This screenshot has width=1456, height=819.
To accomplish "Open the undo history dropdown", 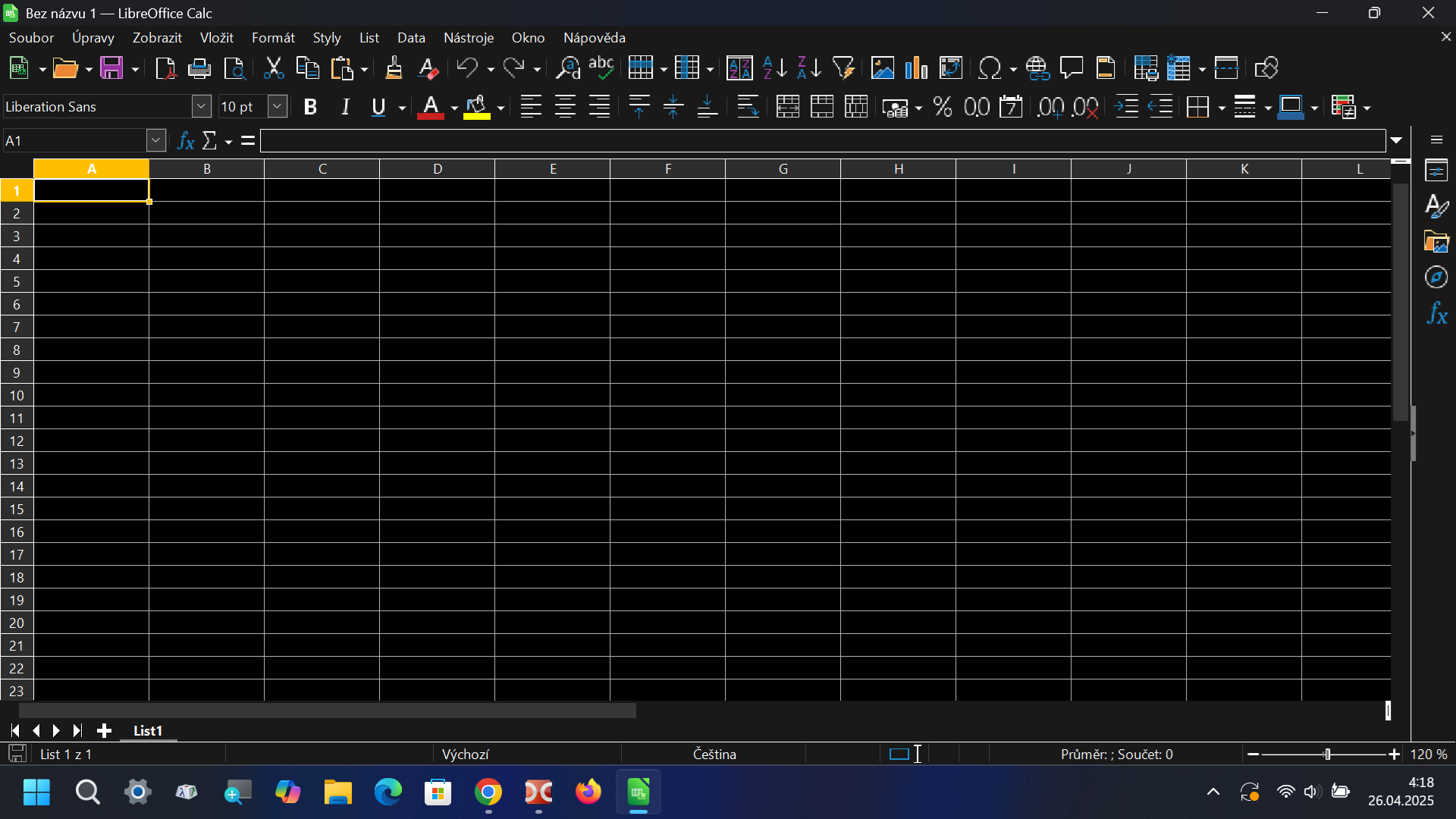I will 491,70.
